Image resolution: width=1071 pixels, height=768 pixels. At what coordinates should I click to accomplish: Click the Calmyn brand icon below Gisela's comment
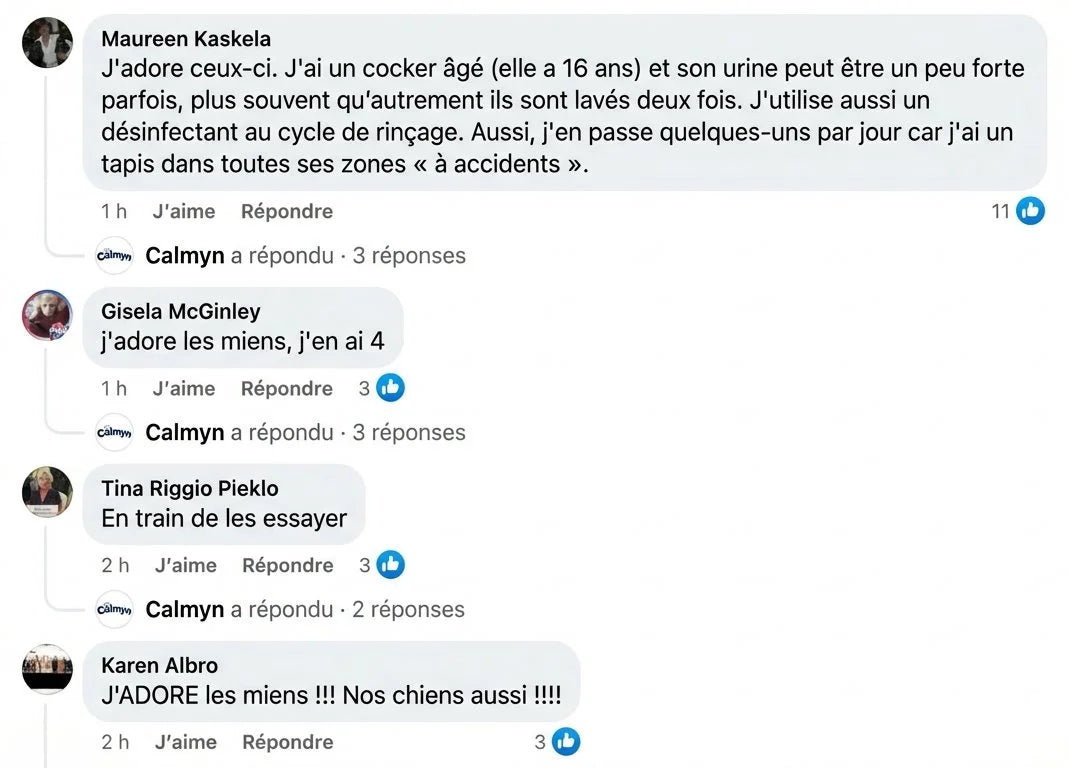pos(114,432)
